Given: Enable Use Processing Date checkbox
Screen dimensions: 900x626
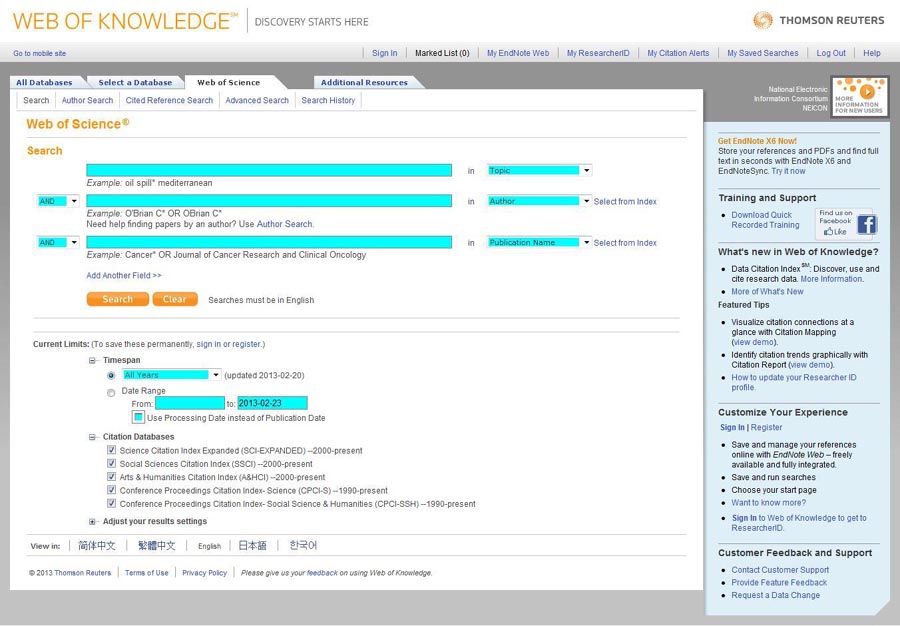Looking at the screenshot, I should pyautogui.click(x=138, y=418).
